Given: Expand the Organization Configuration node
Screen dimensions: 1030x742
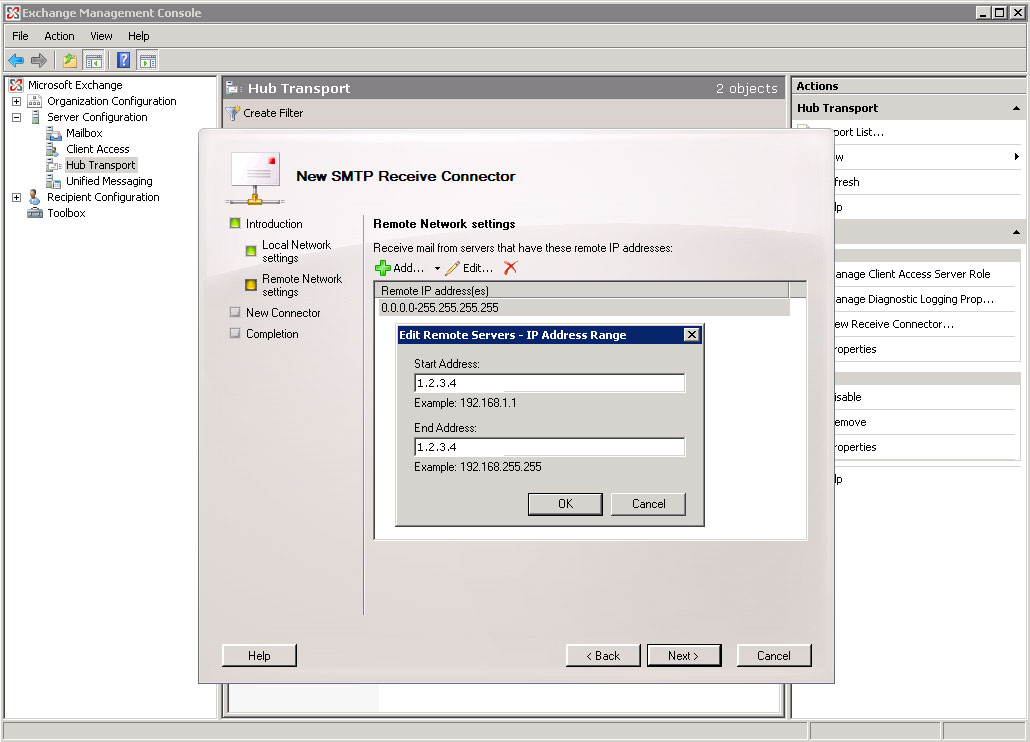Looking at the screenshot, I should click(x=16, y=101).
